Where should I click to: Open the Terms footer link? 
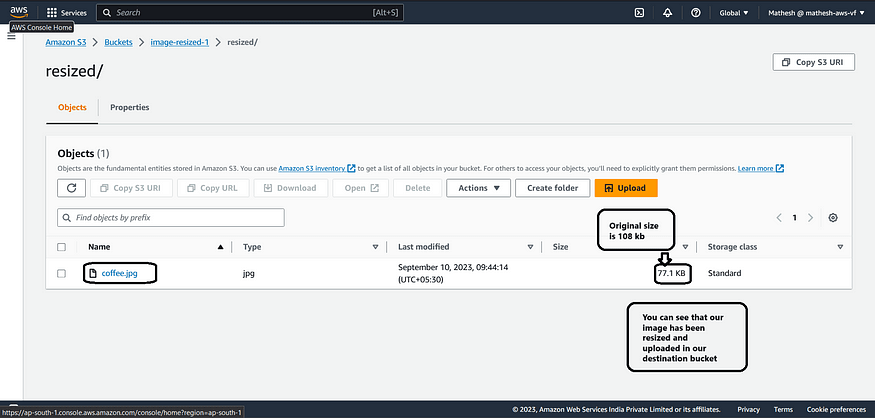[783, 410]
